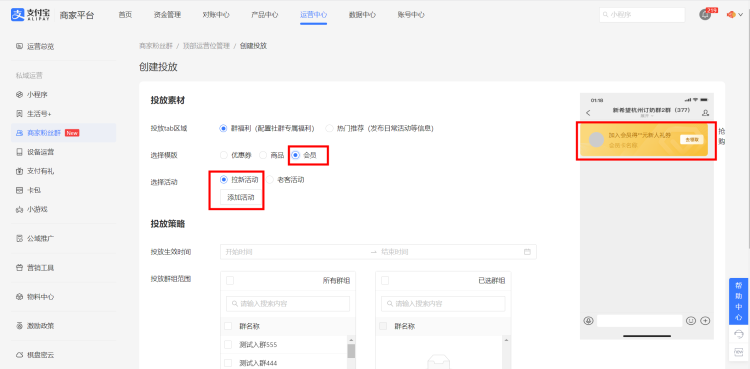The image size is (750, 369).
Task: Click 去领取 button on preview card
Action: 691,140
